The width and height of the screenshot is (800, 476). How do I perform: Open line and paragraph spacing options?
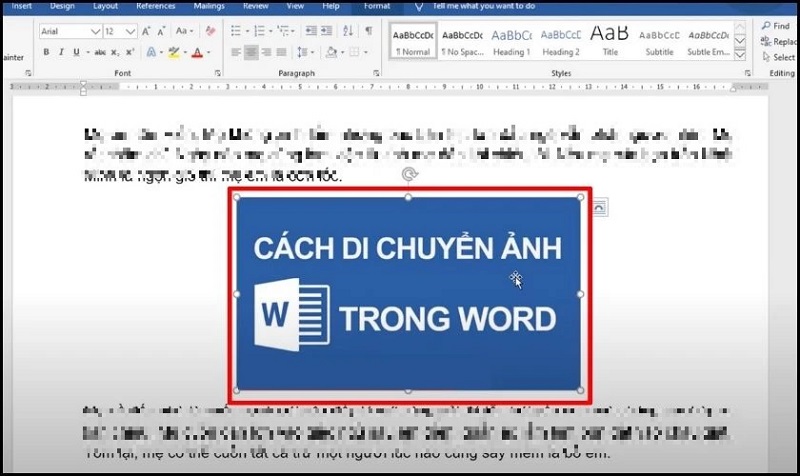coord(302,52)
